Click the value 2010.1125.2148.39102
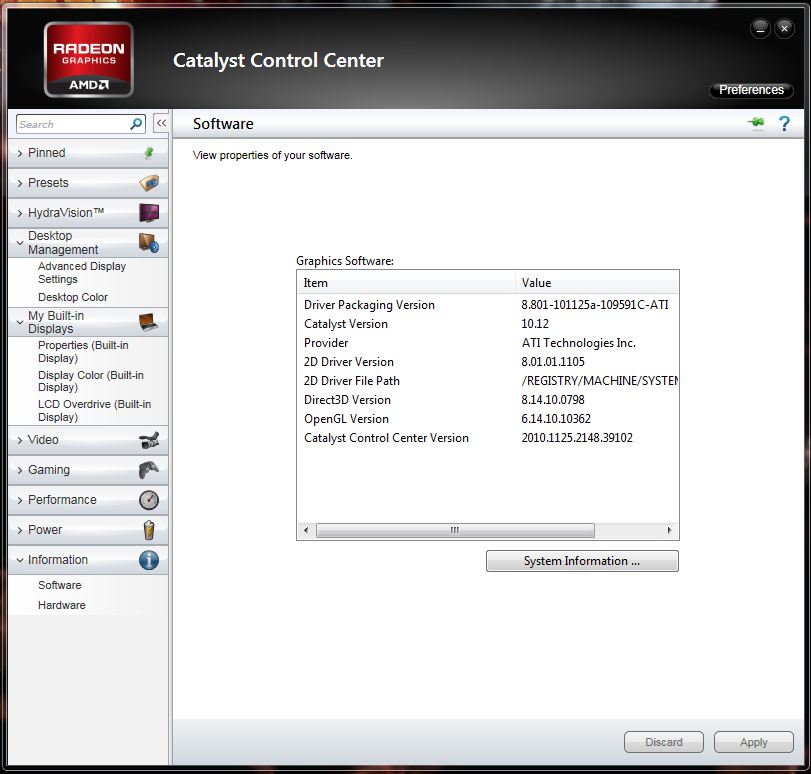The height and width of the screenshot is (774, 811). pos(577,438)
